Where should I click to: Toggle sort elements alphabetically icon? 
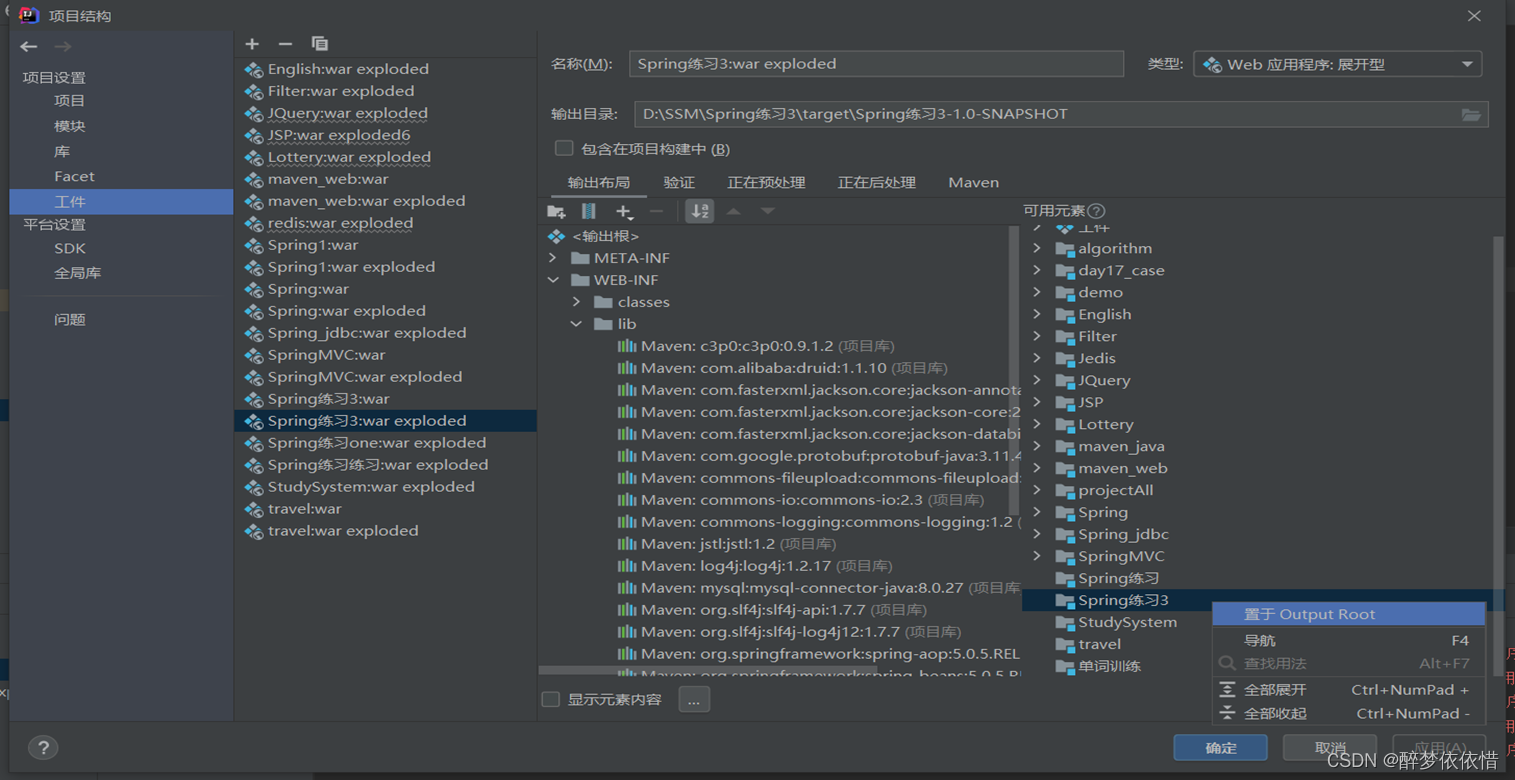[x=700, y=211]
